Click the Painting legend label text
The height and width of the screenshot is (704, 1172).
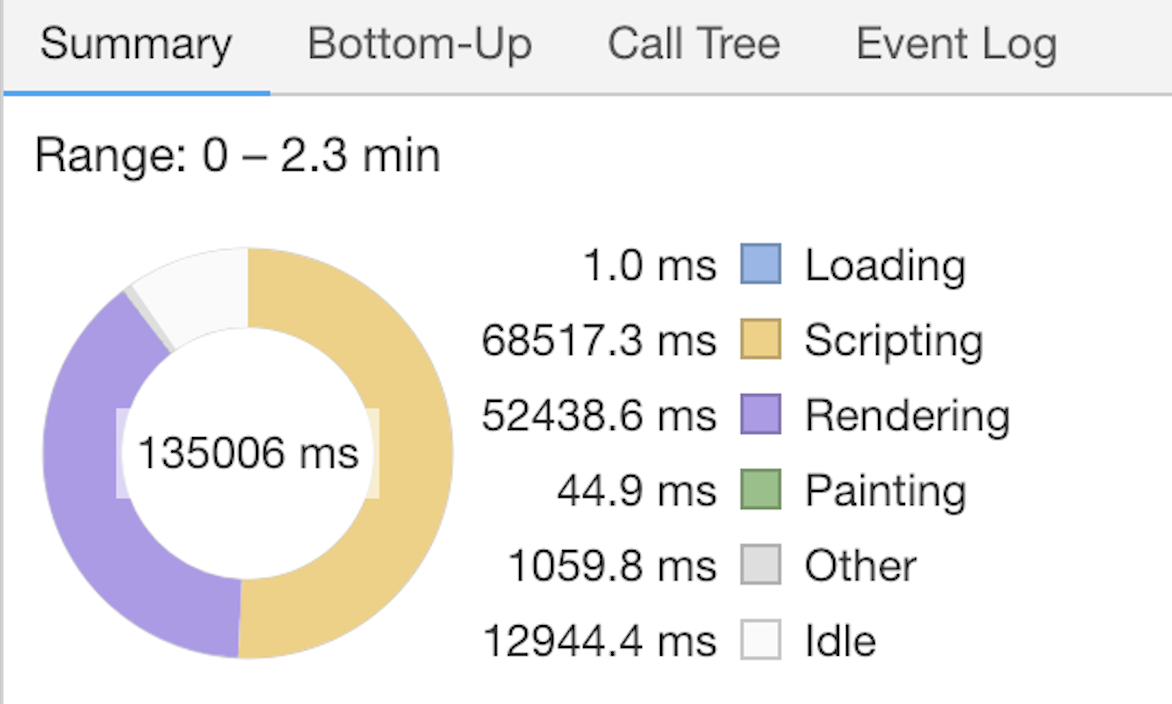[885, 491]
